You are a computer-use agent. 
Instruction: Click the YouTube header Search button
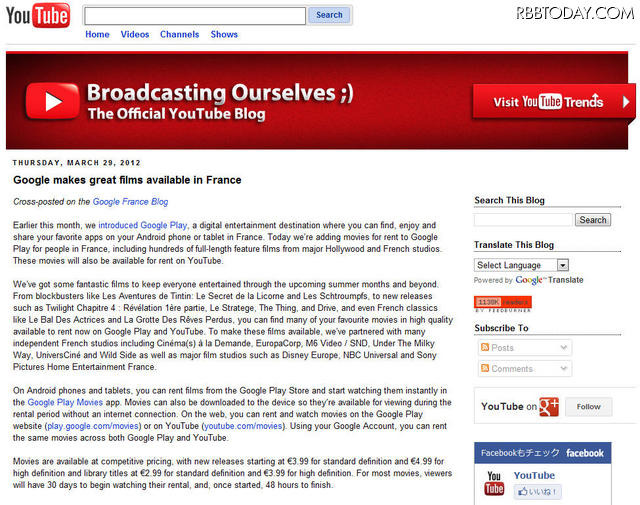[329, 15]
